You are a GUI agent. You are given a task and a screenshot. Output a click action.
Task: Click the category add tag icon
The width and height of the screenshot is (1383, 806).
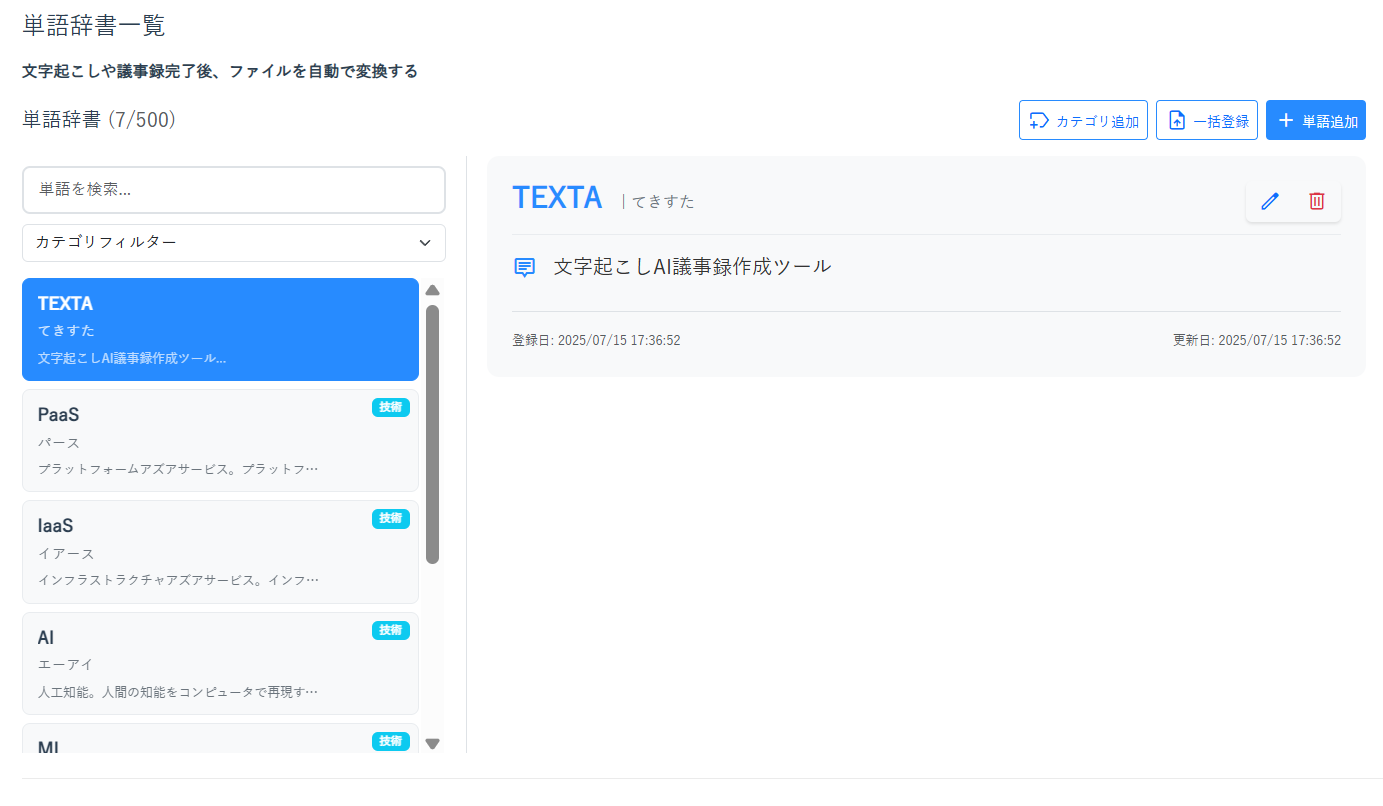(x=1039, y=121)
